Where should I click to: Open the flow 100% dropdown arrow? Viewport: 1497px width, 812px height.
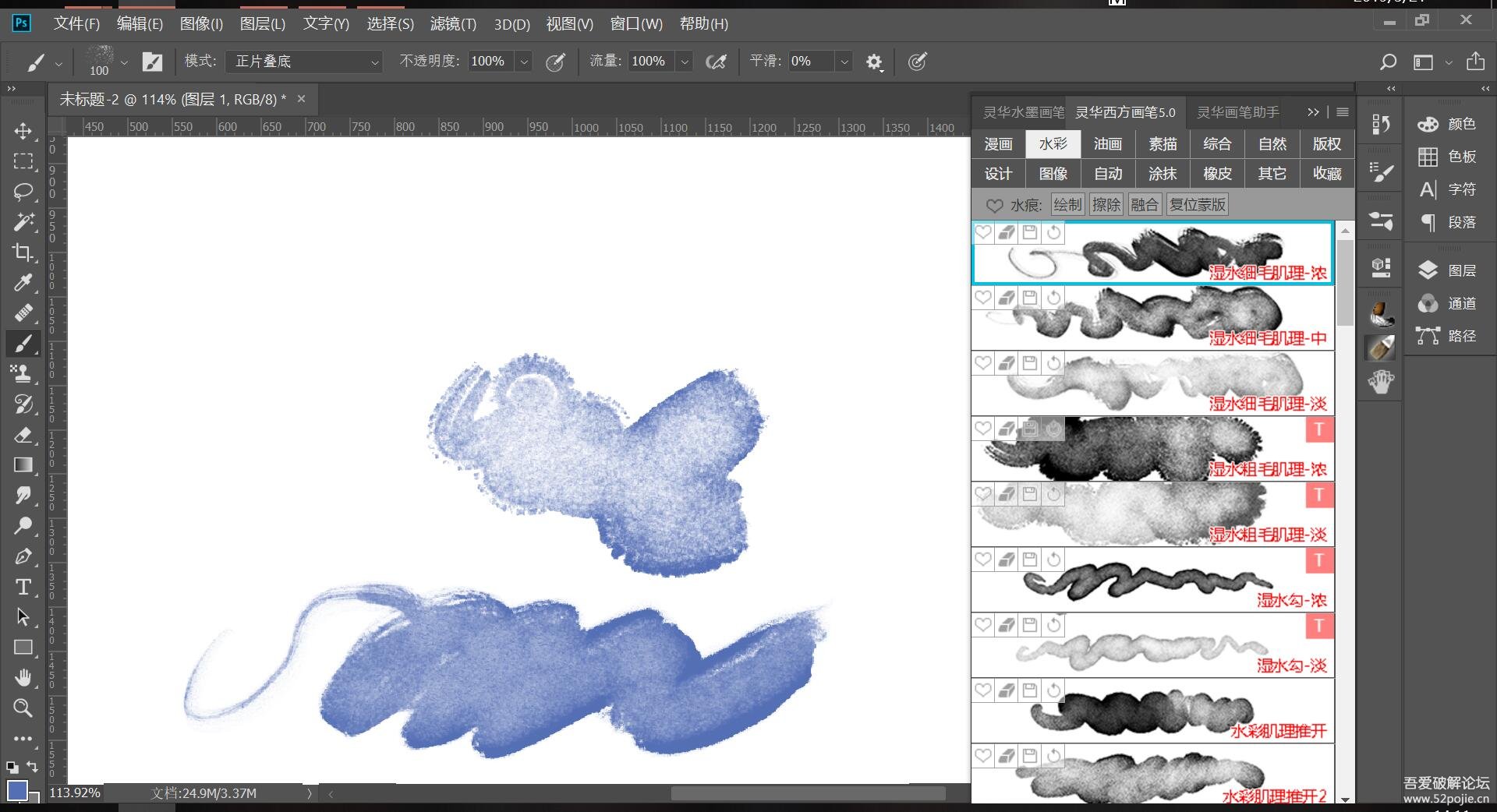coord(685,62)
